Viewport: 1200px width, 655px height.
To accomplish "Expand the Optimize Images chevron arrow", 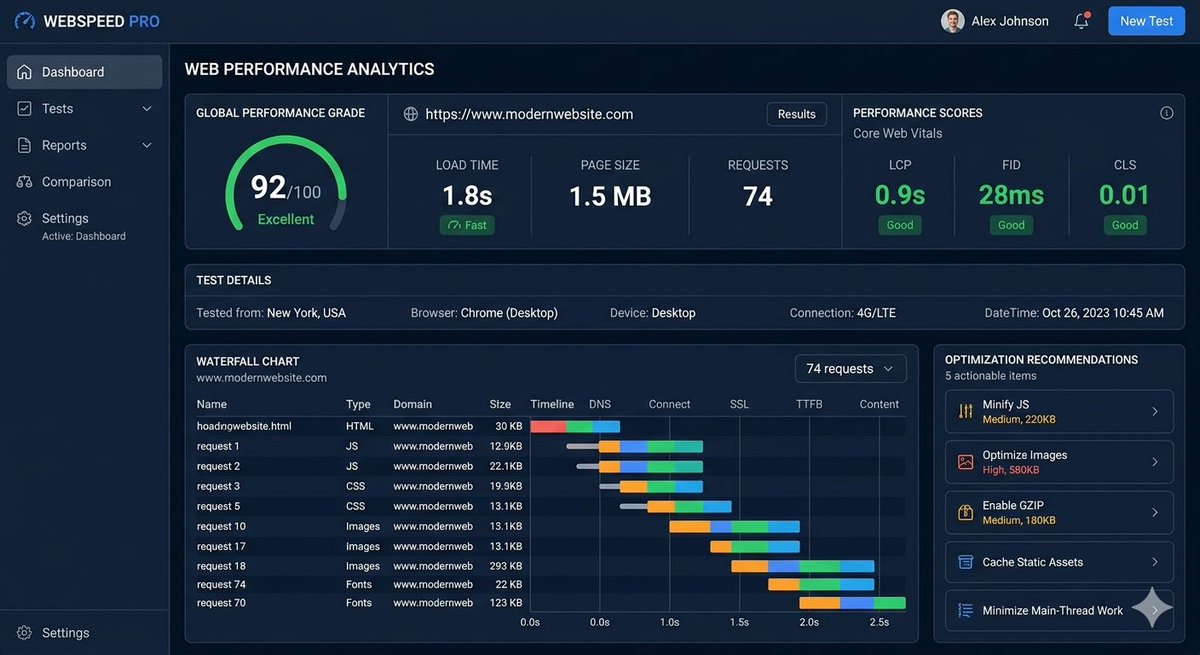I will point(1155,462).
